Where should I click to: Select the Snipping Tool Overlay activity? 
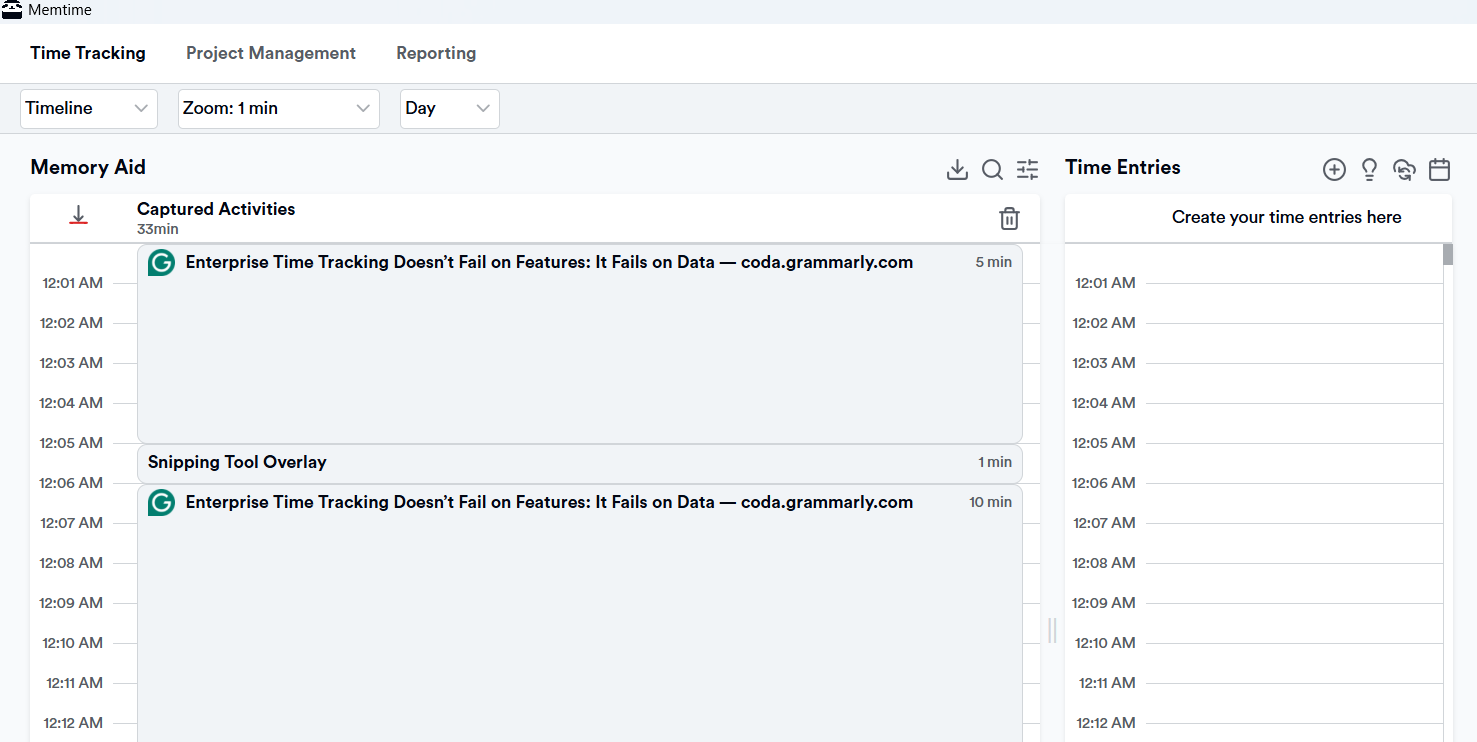click(580, 463)
